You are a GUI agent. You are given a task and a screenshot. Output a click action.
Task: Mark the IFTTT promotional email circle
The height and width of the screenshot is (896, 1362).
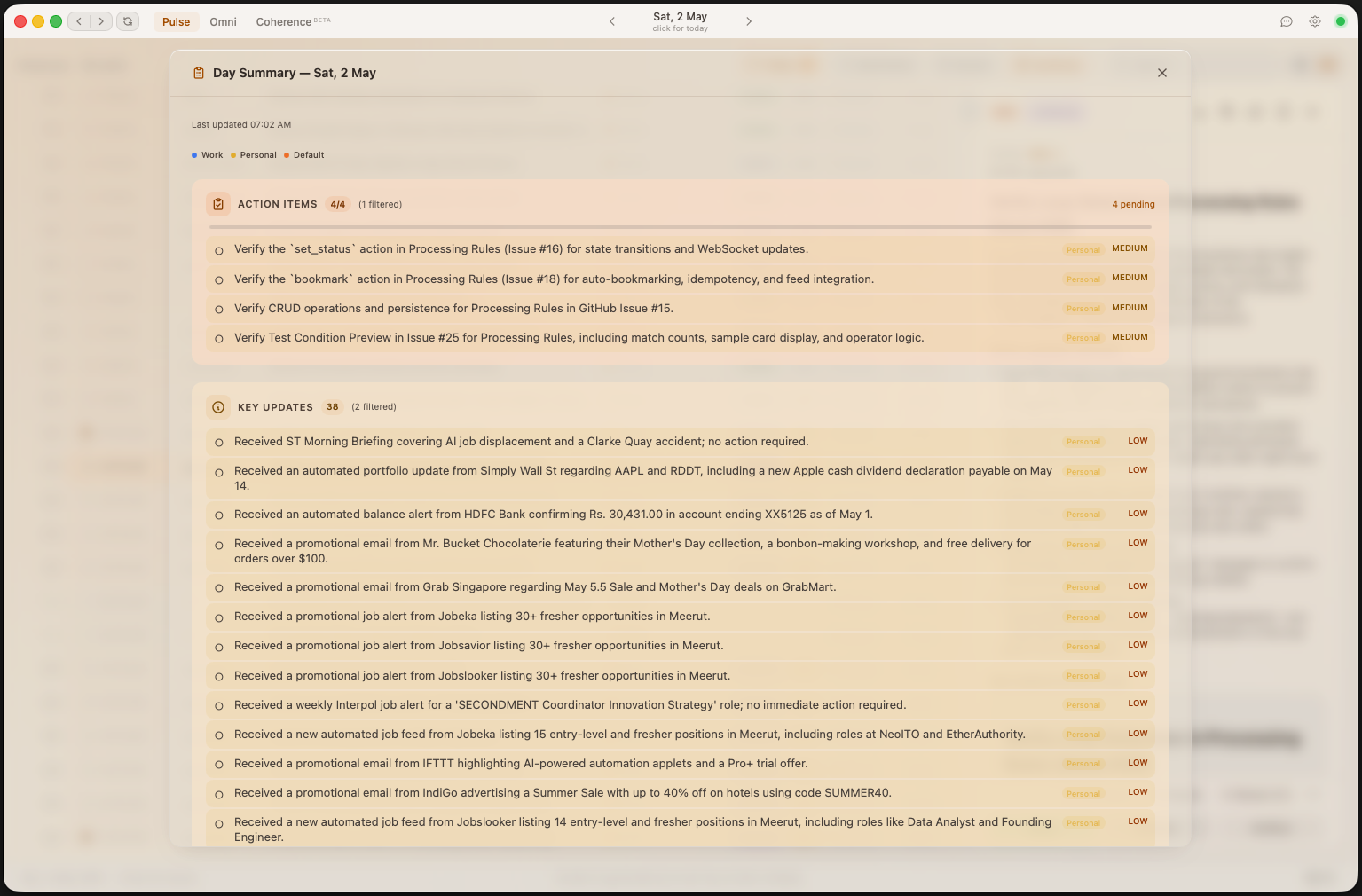coord(219,765)
